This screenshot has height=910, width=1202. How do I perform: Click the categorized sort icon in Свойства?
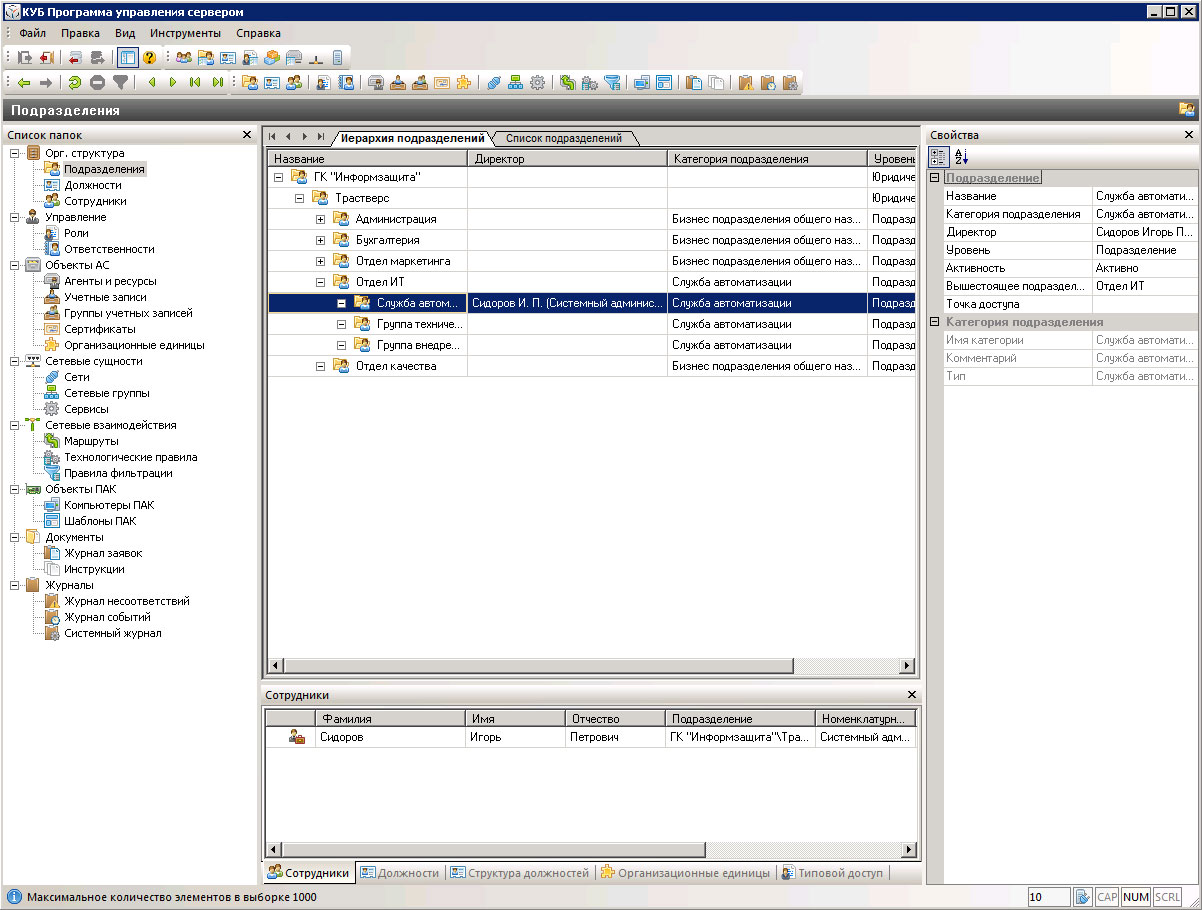(x=938, y=157)
